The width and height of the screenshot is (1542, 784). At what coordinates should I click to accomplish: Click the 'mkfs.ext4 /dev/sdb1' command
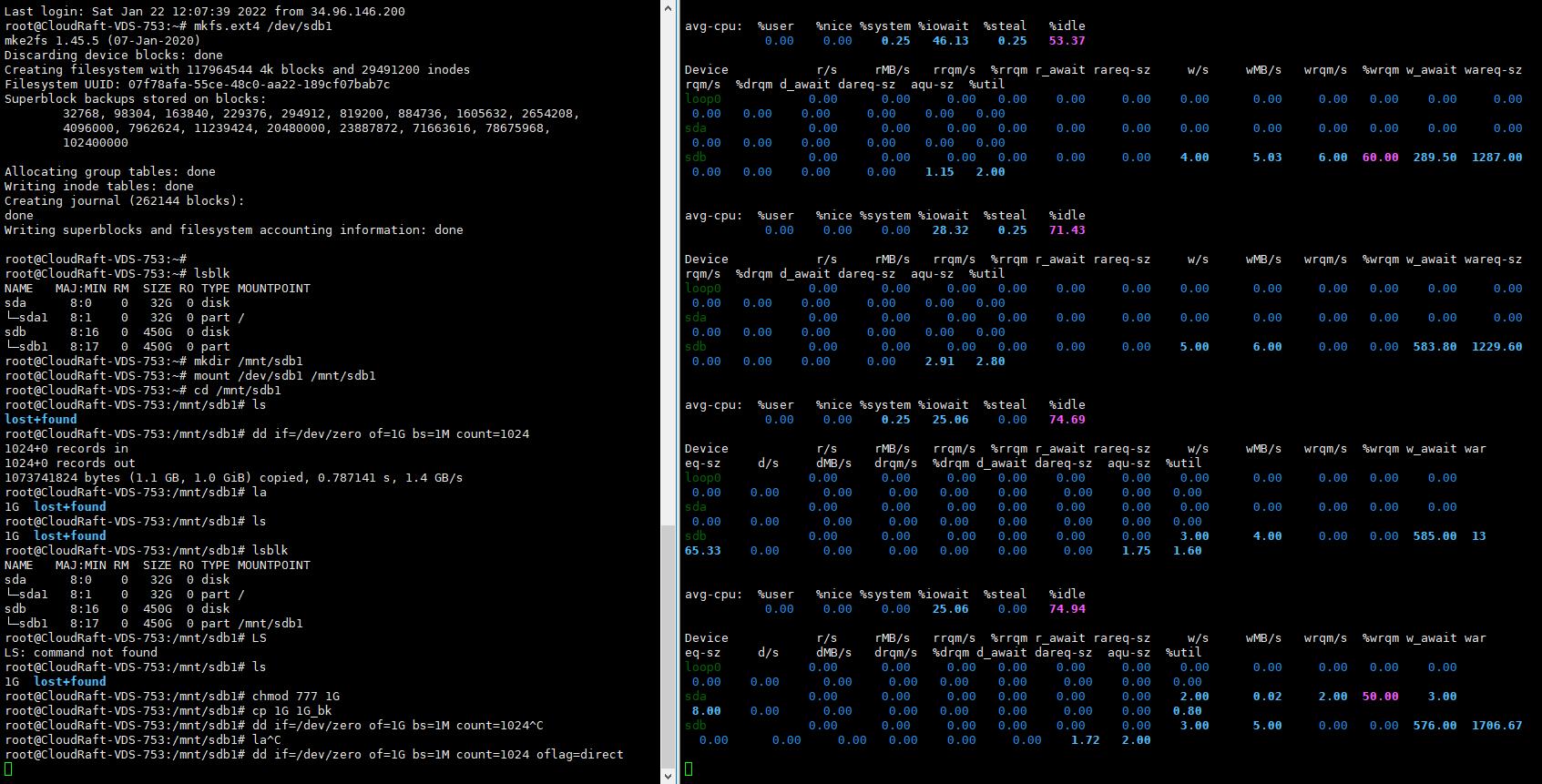pyautogui.click(x=263, y=26)
